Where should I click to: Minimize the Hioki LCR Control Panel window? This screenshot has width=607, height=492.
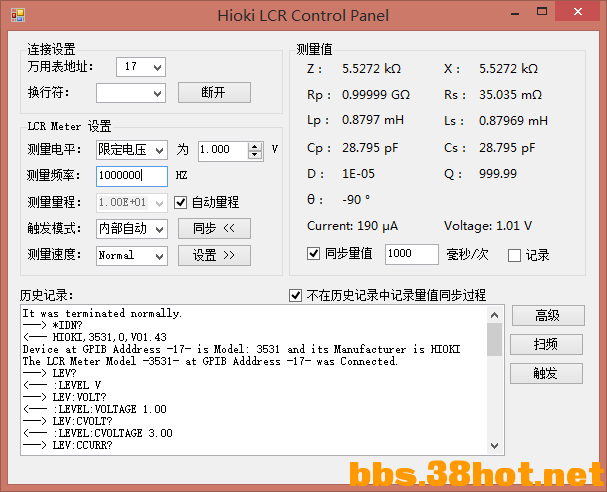pos(514,12)
